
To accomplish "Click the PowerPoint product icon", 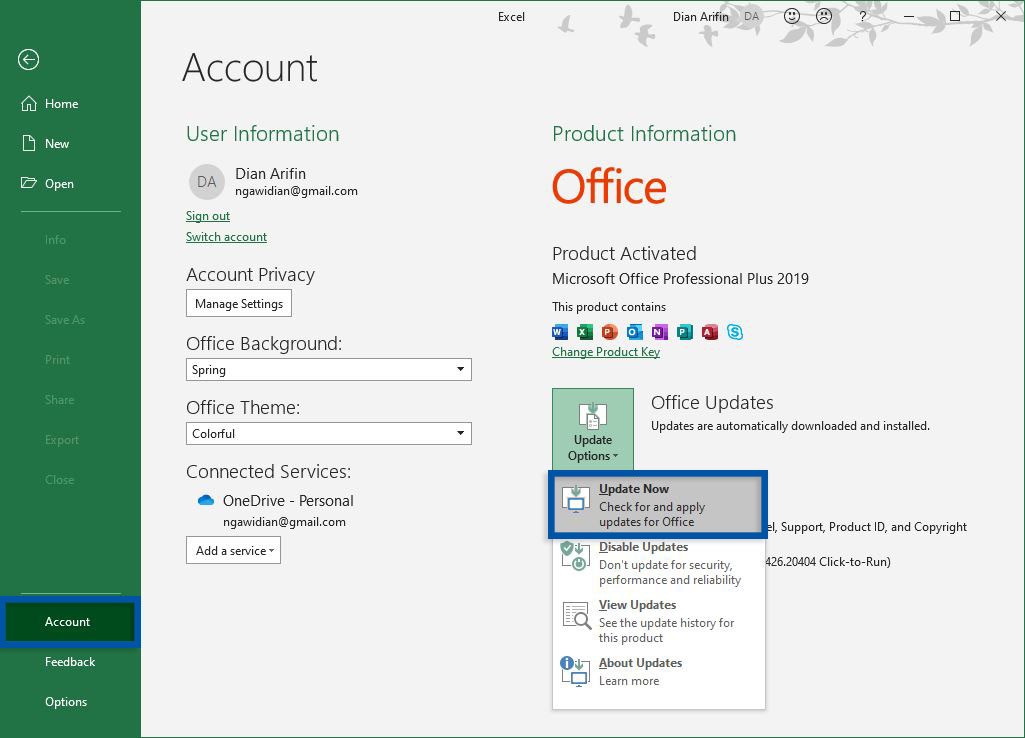I will coord(609,331).
